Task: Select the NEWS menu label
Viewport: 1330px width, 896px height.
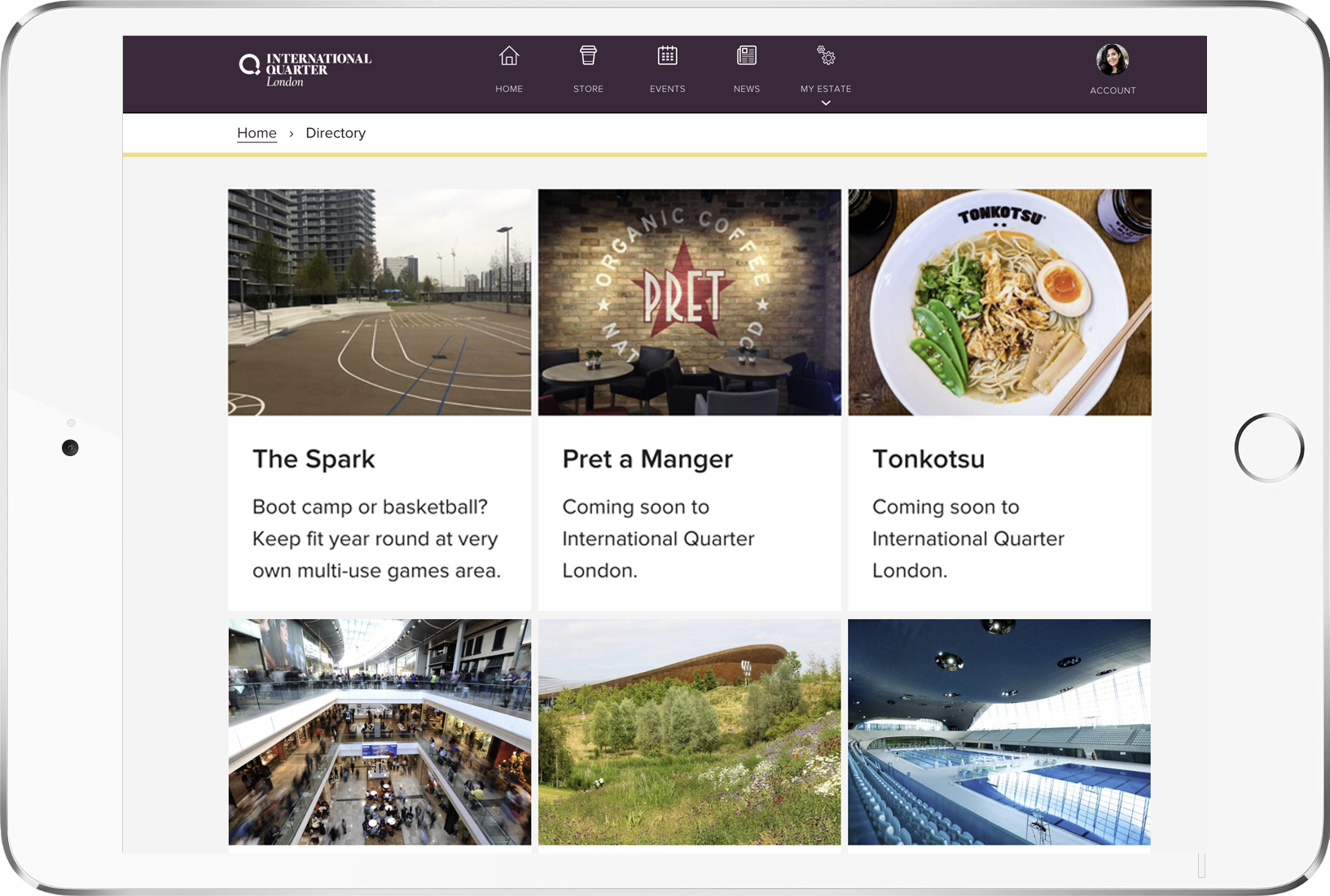Action: [x=747, y=89]
